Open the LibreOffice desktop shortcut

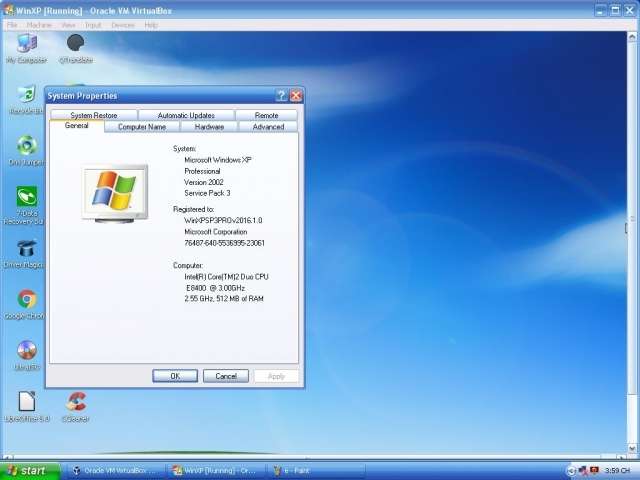[26, 403]
